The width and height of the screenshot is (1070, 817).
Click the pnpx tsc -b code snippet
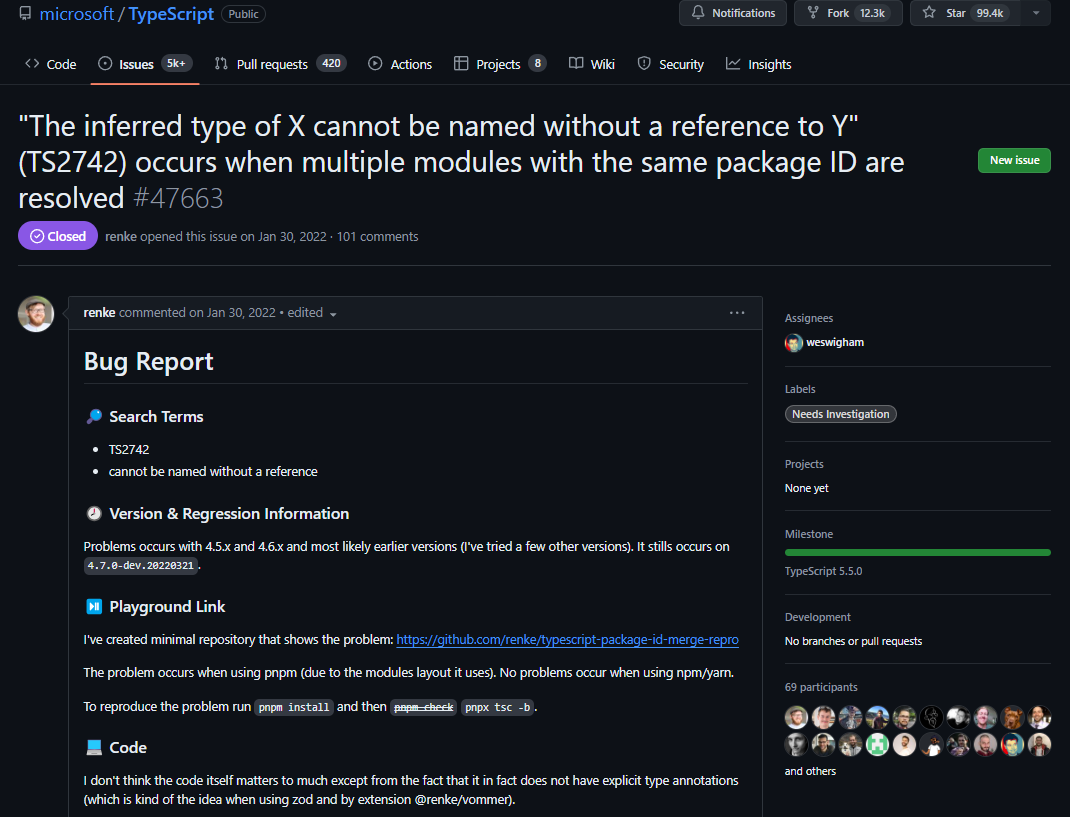(x=497, y=707)
